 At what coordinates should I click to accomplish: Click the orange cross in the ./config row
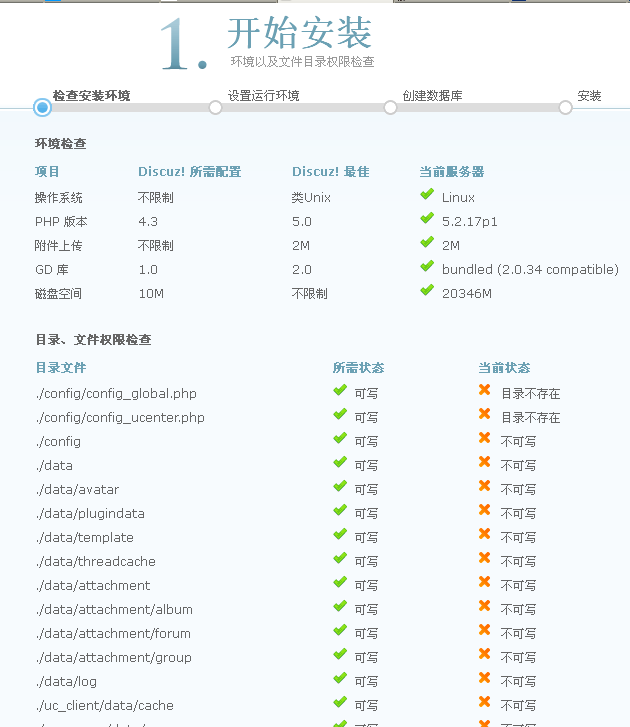tap(484, 438)
